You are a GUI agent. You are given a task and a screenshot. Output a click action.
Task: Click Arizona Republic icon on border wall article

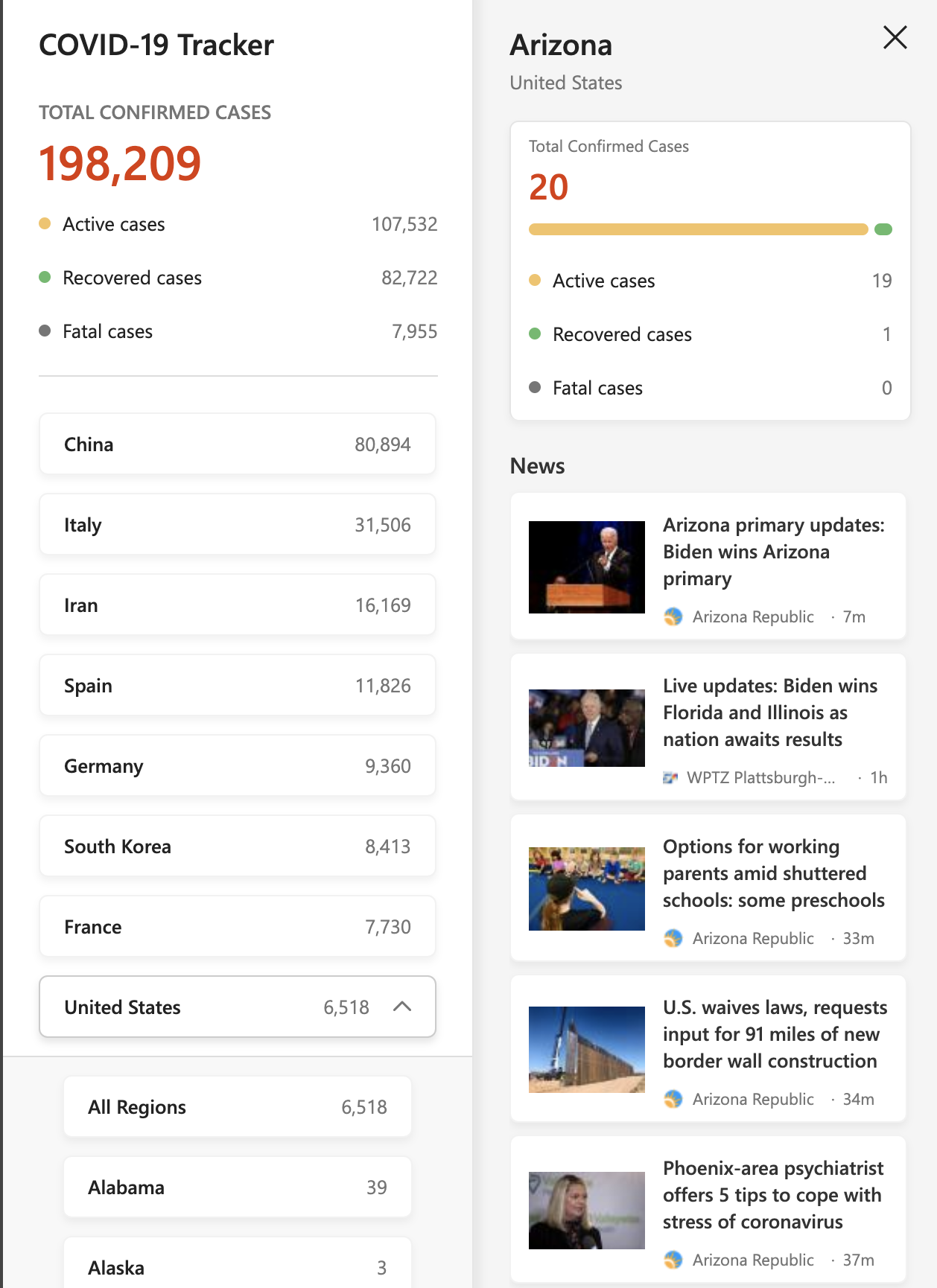(673, 1099)
